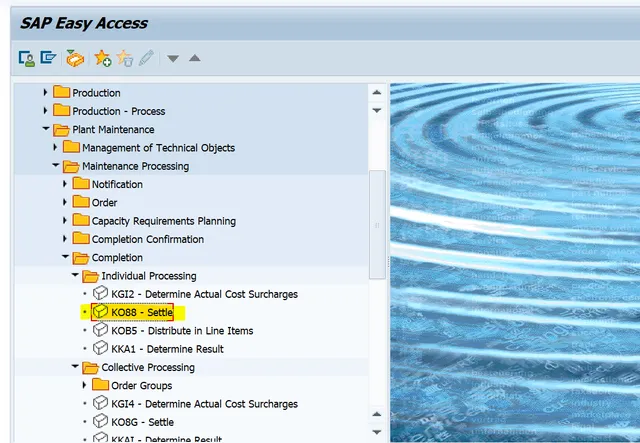Collapse the Maintenance Processing node arrow

(x=56, y=165)
